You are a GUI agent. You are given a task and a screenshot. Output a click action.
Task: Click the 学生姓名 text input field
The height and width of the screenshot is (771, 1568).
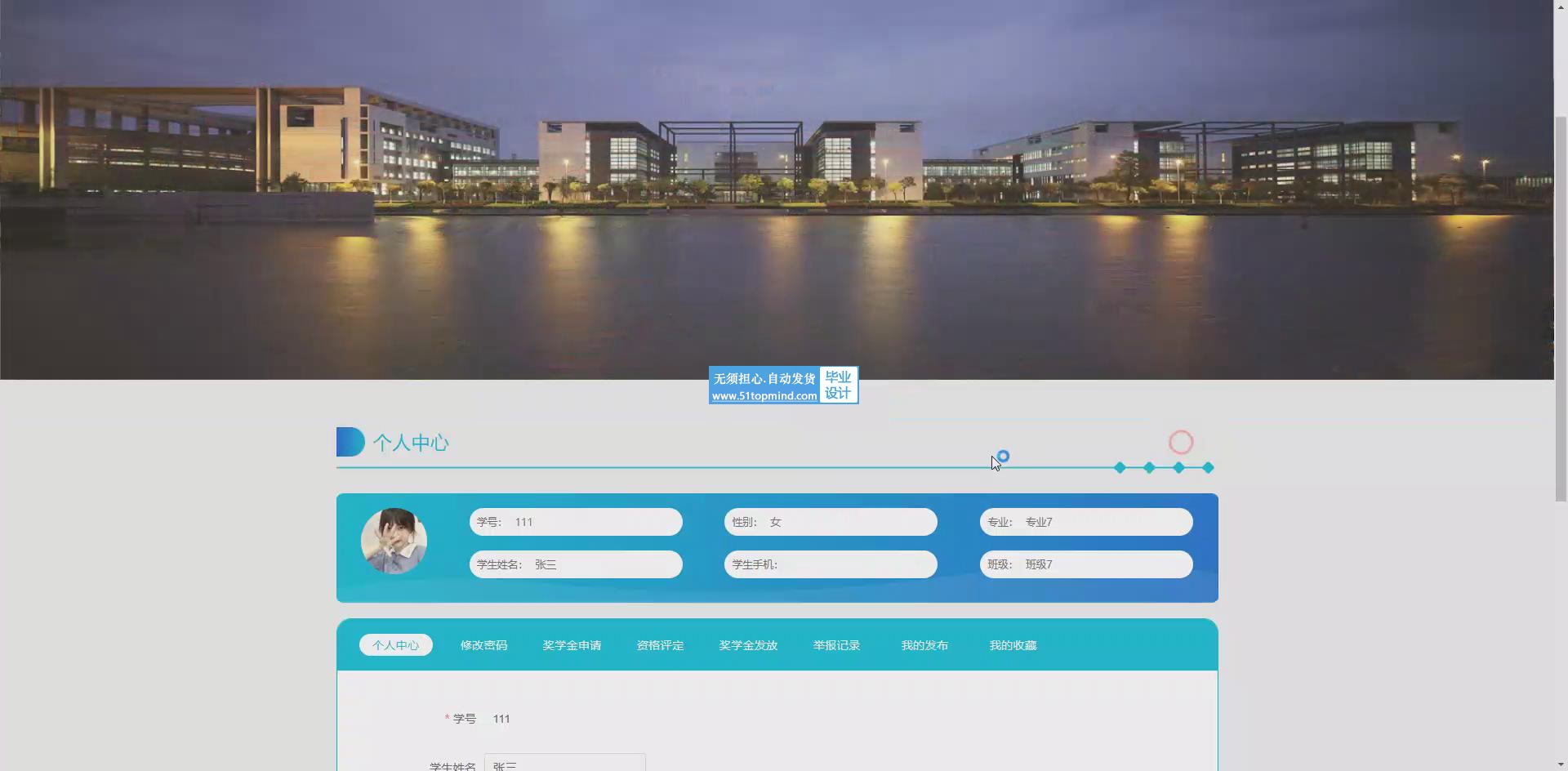pos(564,764)
